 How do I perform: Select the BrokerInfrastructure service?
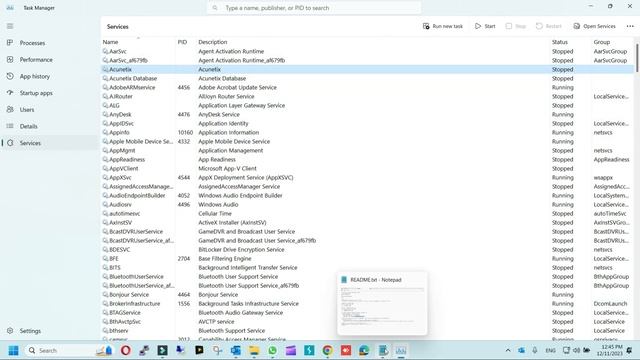(367, 304)
